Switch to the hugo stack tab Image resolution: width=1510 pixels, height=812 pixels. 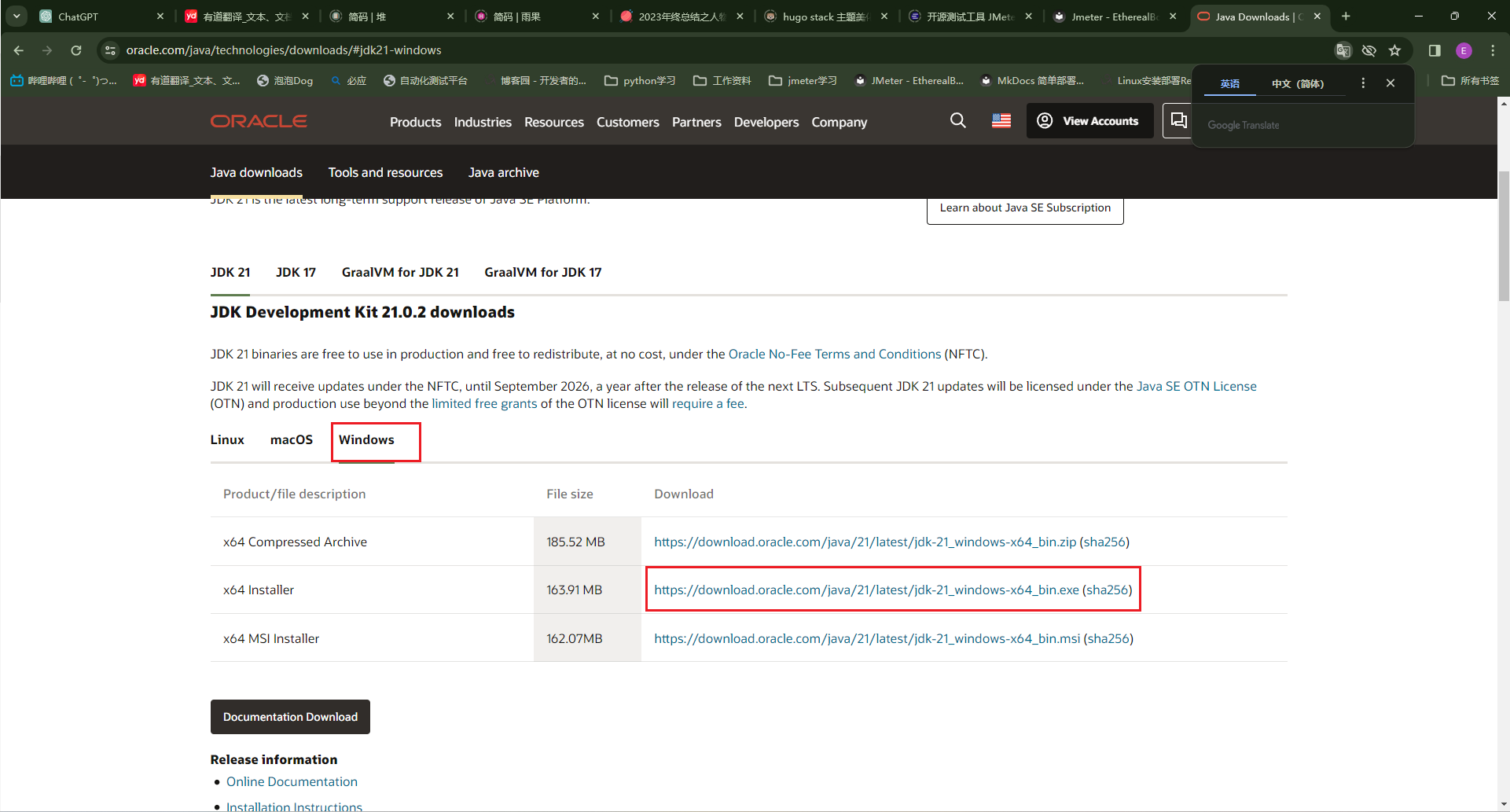(x=825, y=16)
